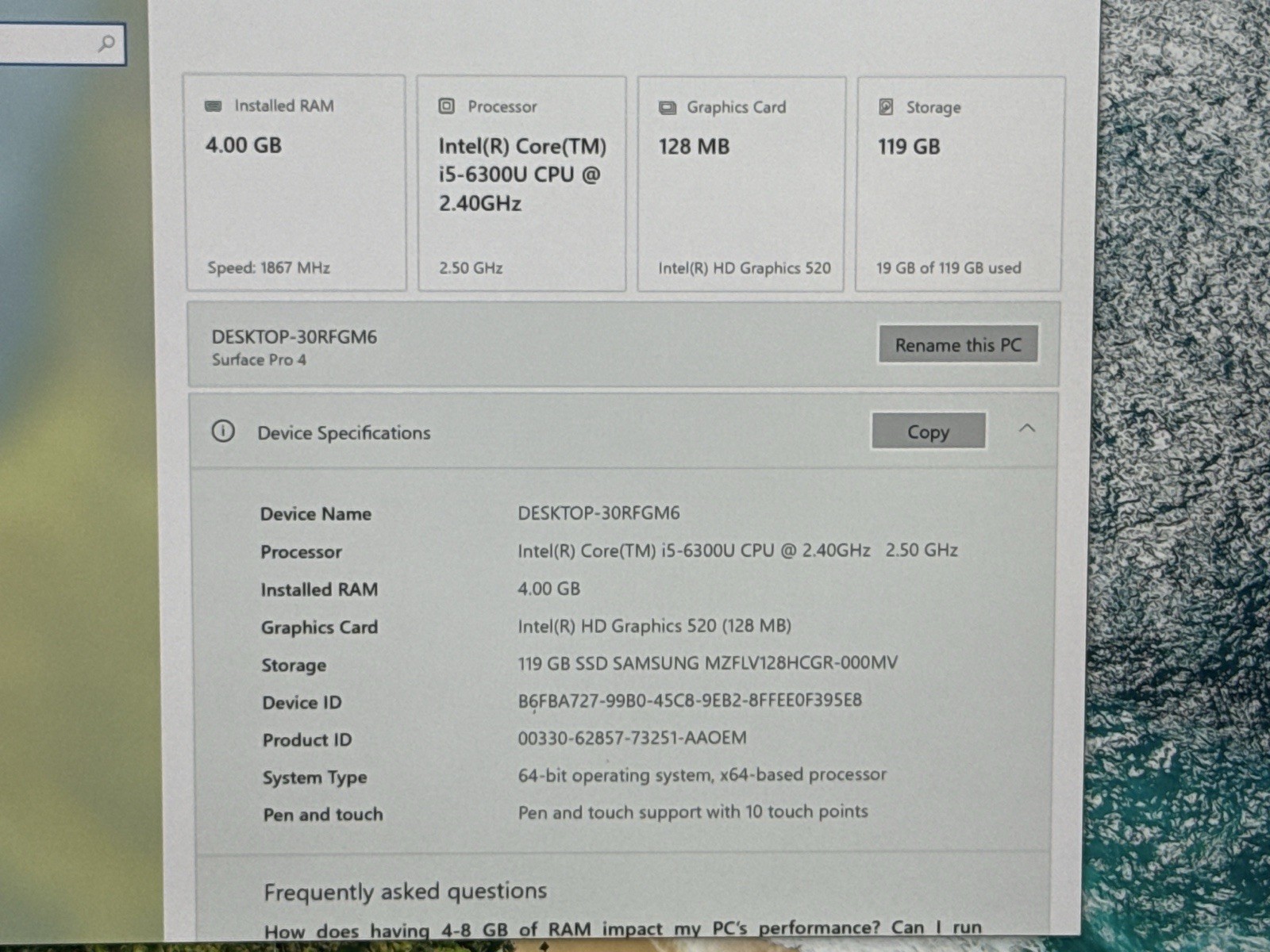Image resolution: width=1270 pixels, height=952 pixels.
Task: Click the Storage drive icon
Action: [x=887, y=107]
